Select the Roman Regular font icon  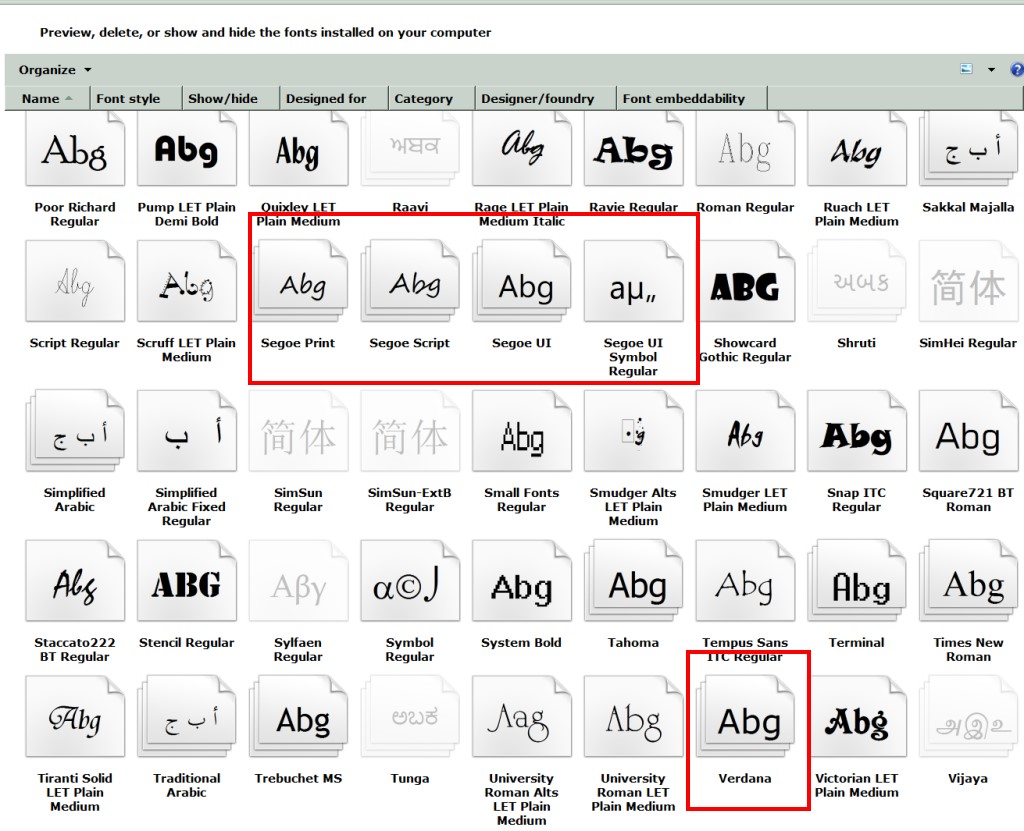tap(745, 149)
